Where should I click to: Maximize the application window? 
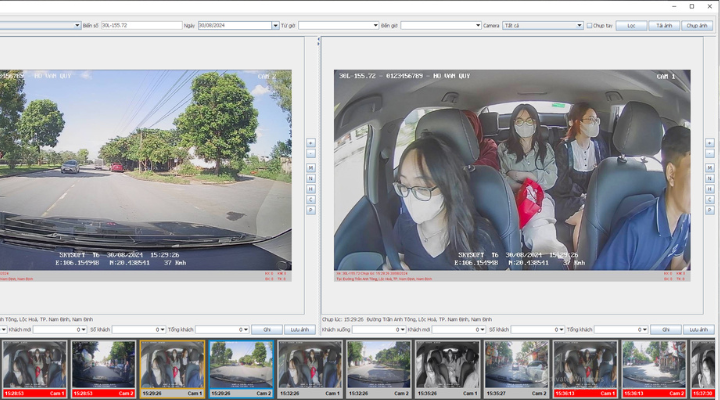692,6
